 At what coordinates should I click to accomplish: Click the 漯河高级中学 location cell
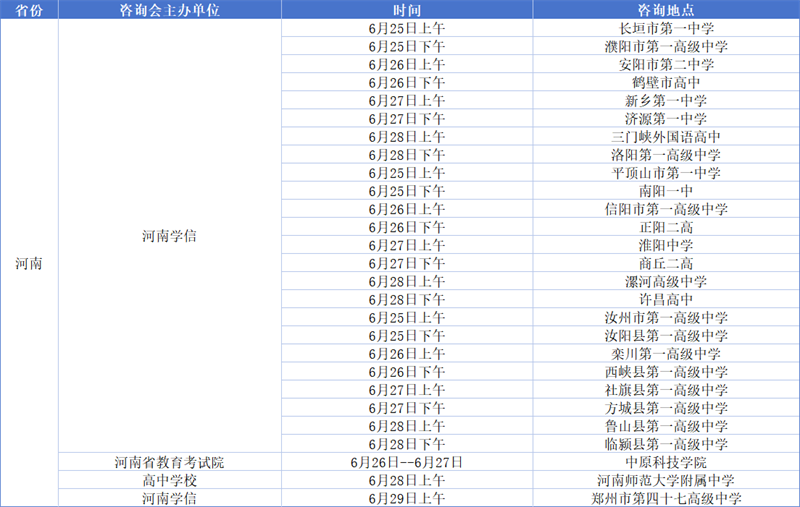click(666, 282)
